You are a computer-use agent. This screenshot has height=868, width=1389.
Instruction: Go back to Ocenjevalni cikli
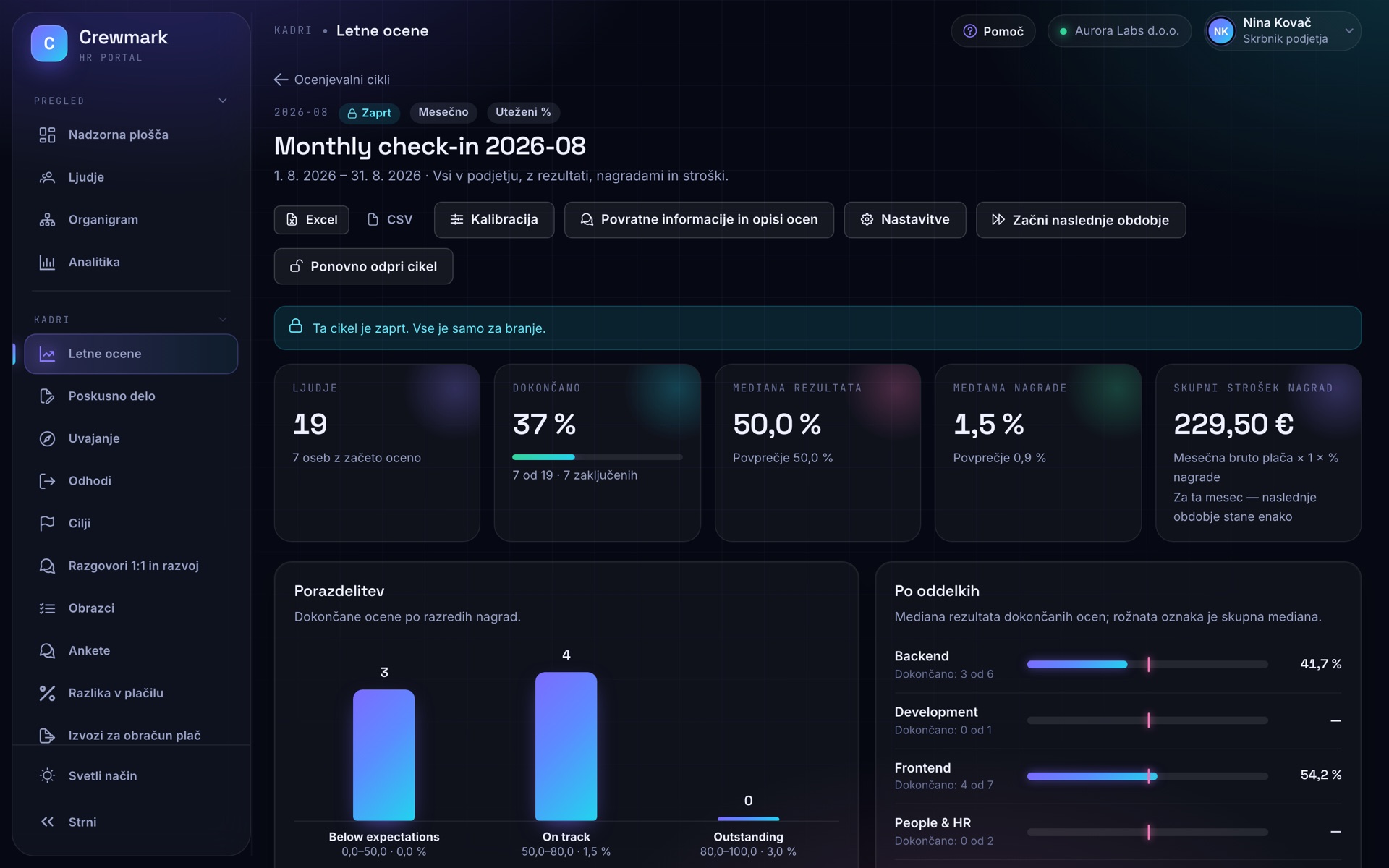[x=332, y=80]
